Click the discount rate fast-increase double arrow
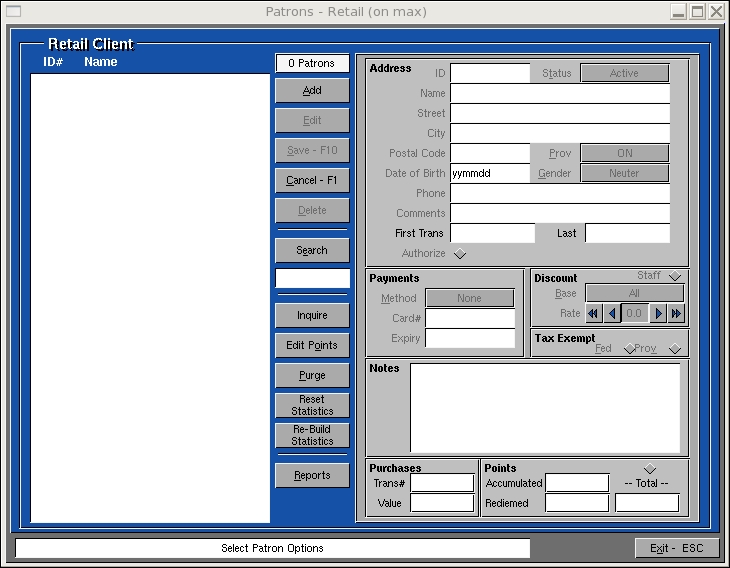 (676, 314)
